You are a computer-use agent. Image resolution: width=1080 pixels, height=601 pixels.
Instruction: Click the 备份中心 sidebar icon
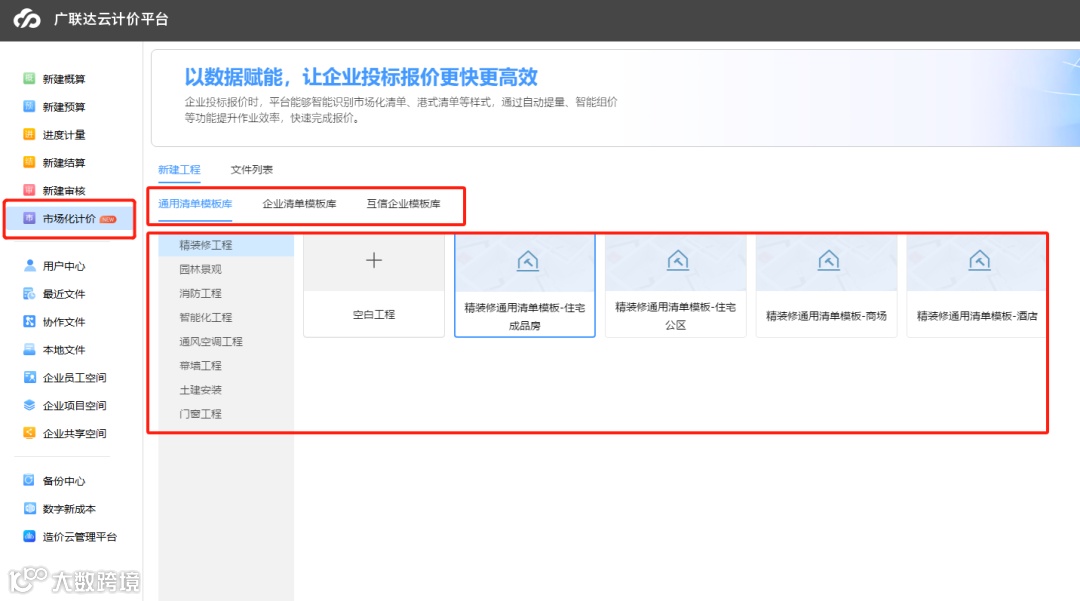[x=29, y=481]
